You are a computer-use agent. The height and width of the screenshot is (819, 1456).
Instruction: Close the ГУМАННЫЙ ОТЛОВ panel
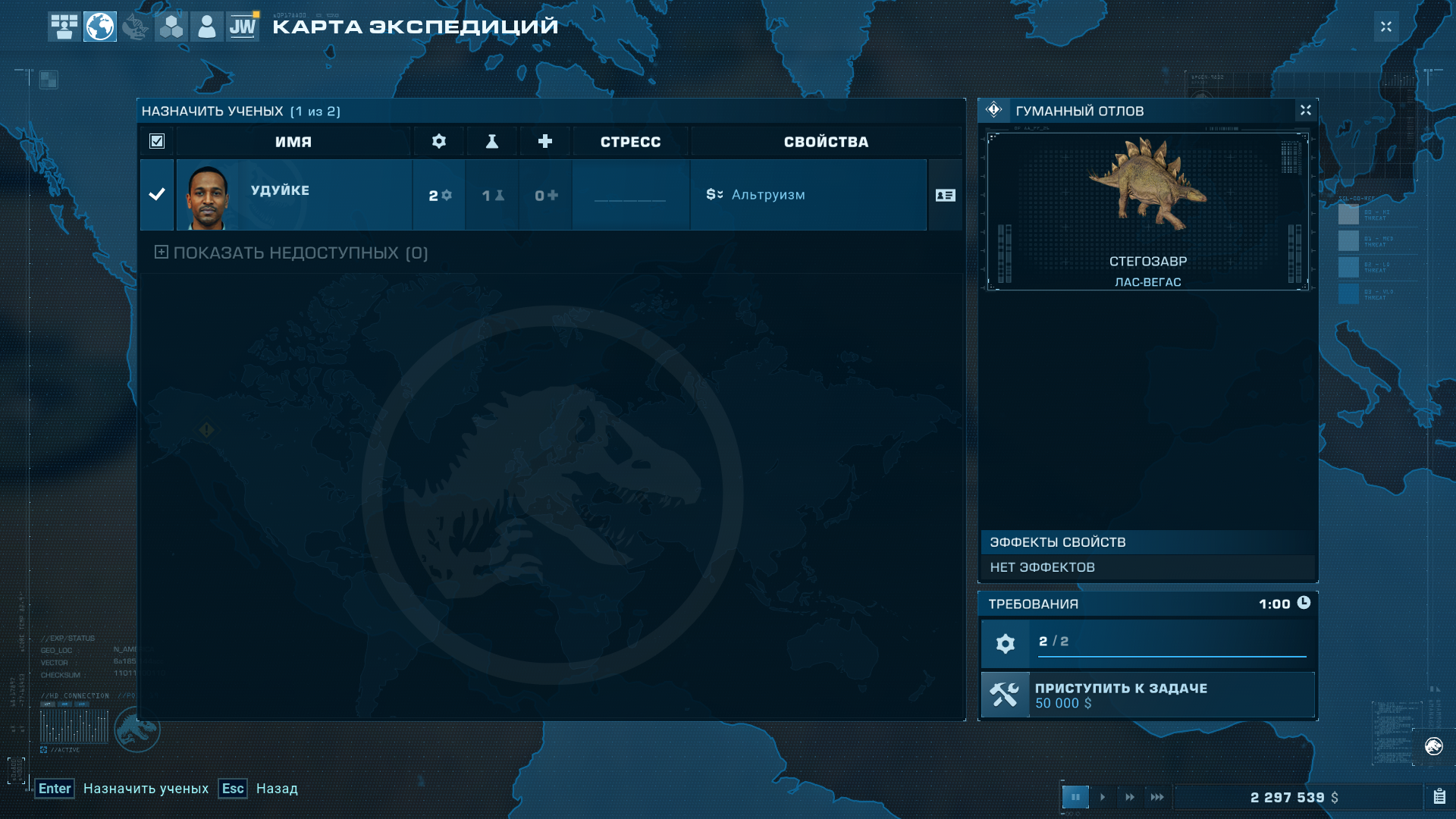1305,111
